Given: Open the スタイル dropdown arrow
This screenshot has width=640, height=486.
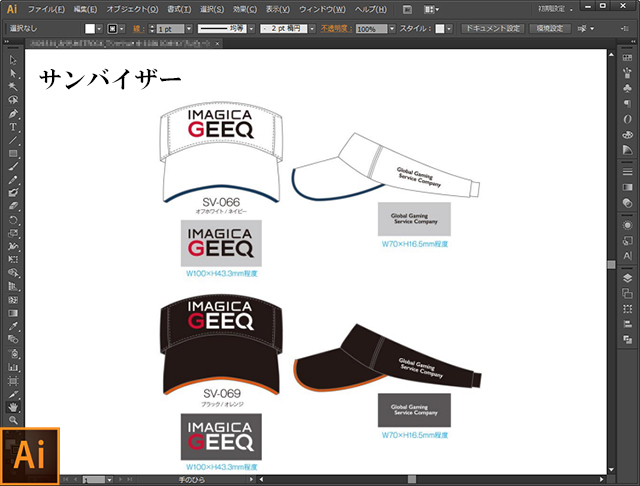Looking at the screenshot, I should pos(449,29).
